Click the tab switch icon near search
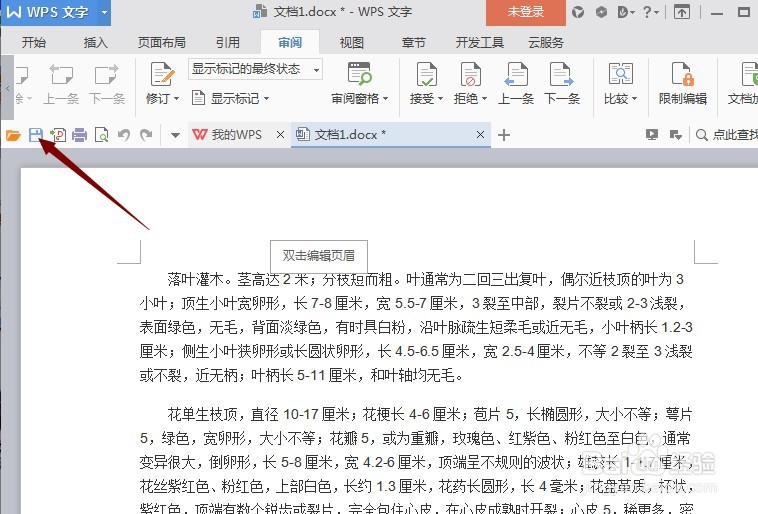Image resolution: width=758 pixels, height=514 pixels. point(675,135)
